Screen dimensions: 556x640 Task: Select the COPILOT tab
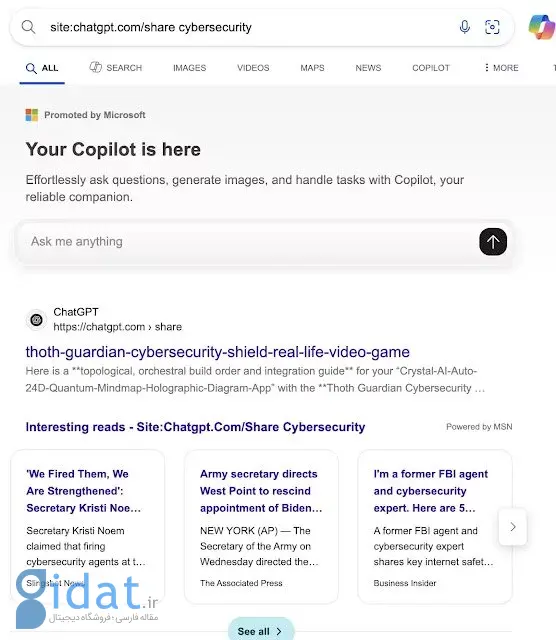pyautogui.click(x=431, y=68)
